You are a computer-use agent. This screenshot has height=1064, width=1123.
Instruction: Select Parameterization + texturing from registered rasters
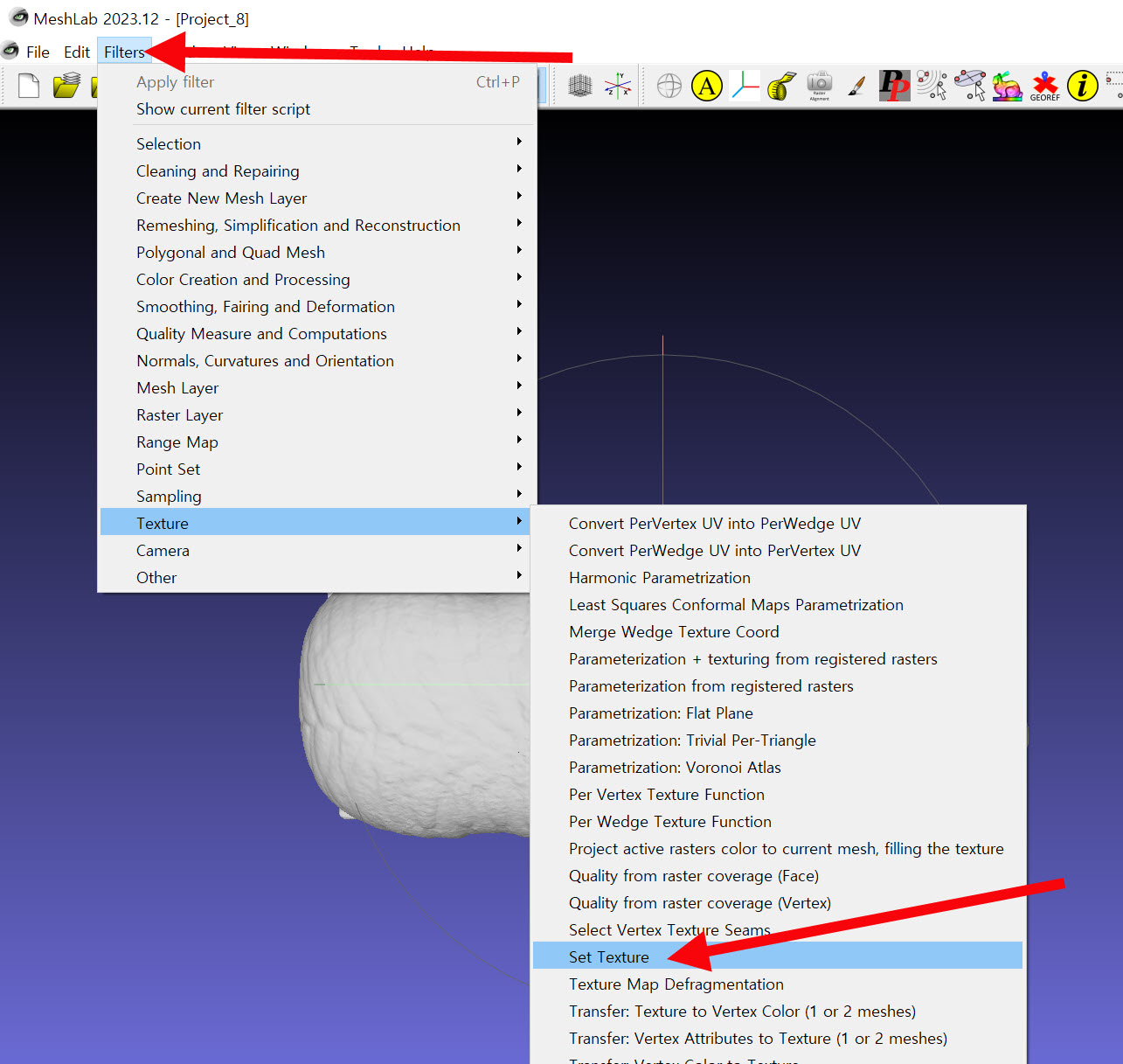point(778,658)
